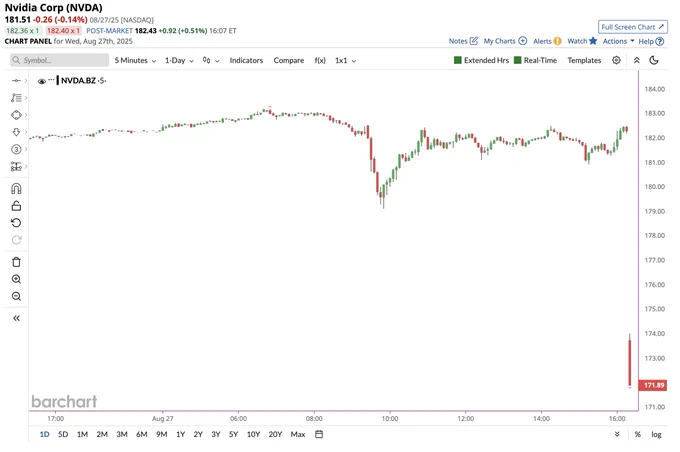
Task: Select the 3Y range tab
Action: coord(216,434)
